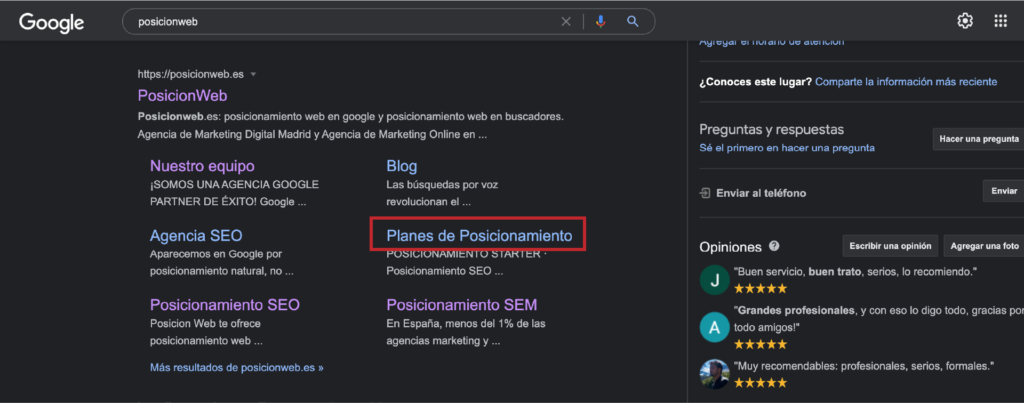
Task: Click the https://posicionweb.es URL text
Action: click(x=191, y=74)
